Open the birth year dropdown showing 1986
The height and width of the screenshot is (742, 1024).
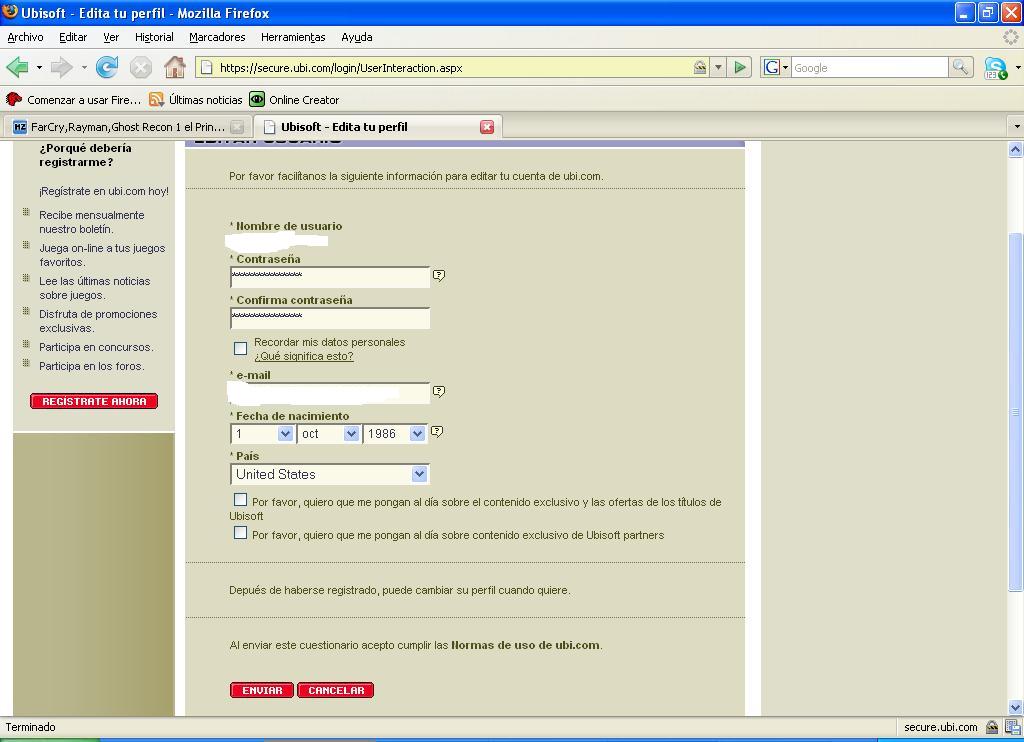pyautogui.click(x=394, y=434)
